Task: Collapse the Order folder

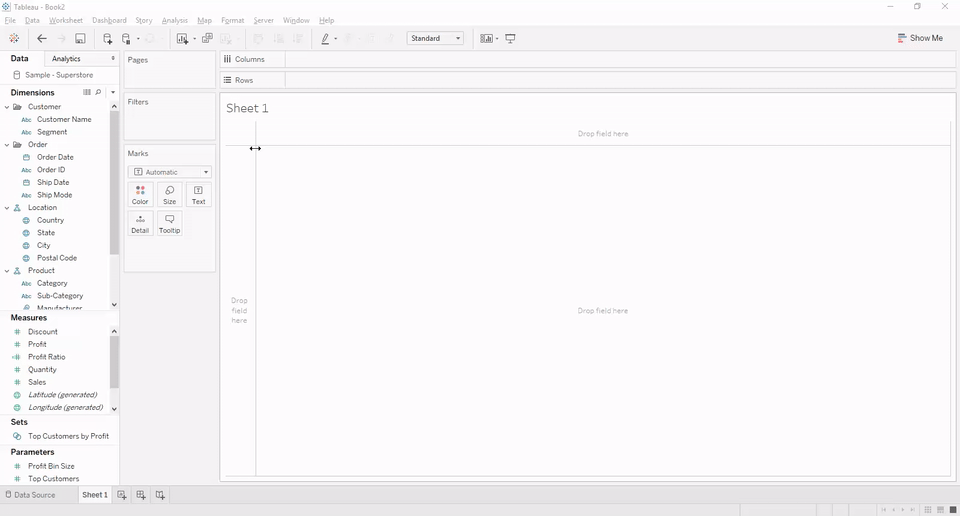Action: (x=7, y=144)
